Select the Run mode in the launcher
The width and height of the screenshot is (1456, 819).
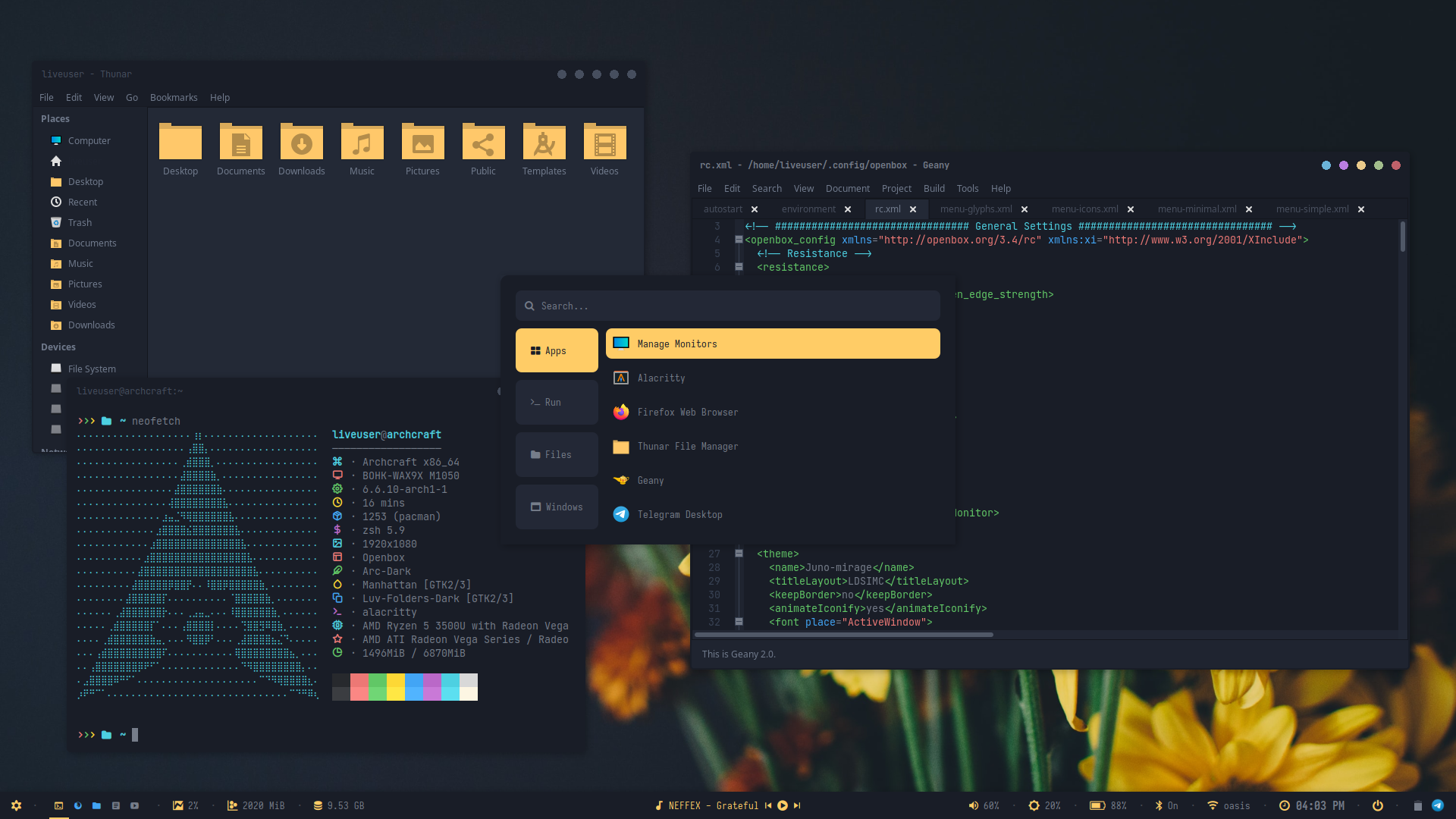[x=556, y=403]
